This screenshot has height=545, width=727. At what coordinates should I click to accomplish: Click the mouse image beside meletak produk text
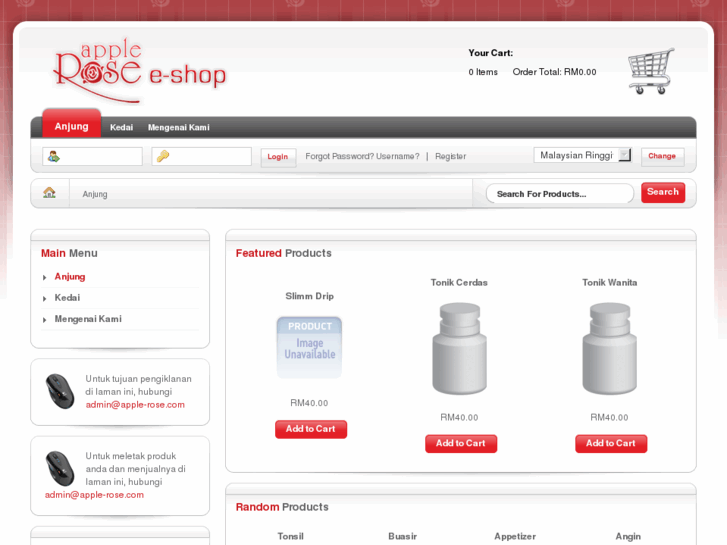tap(60, 468)
